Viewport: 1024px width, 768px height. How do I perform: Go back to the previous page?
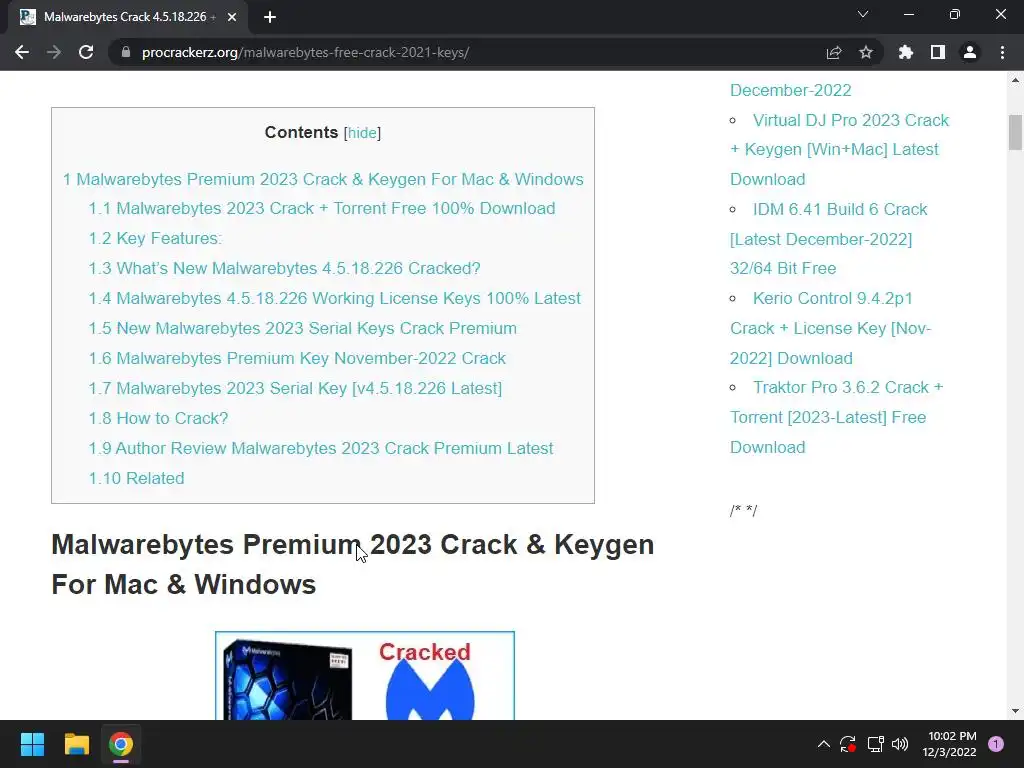pyautogui.click(x=22, y=52)
